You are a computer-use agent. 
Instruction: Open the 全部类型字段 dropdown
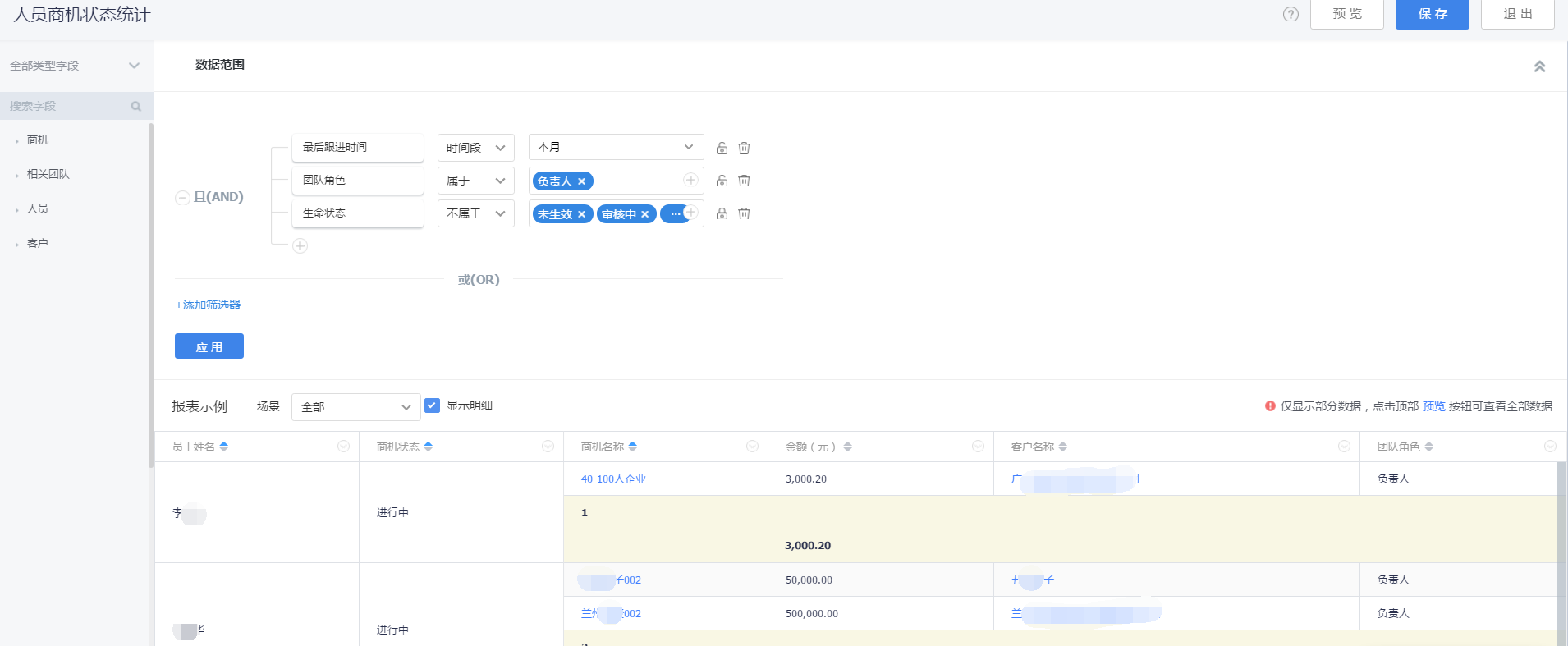tap(76, 66)
